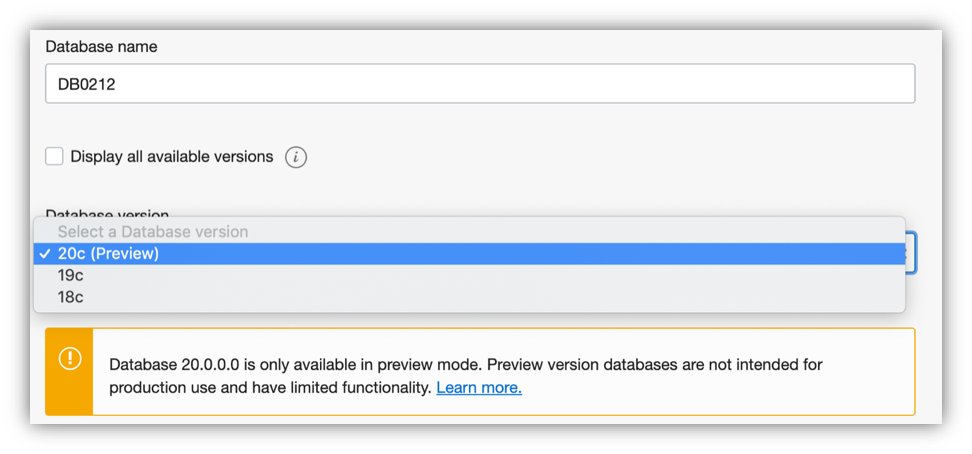This screenshot has height=454, width=972.
Task: Select 20c (Preview) from the version list
Action: tap(108, 254)
